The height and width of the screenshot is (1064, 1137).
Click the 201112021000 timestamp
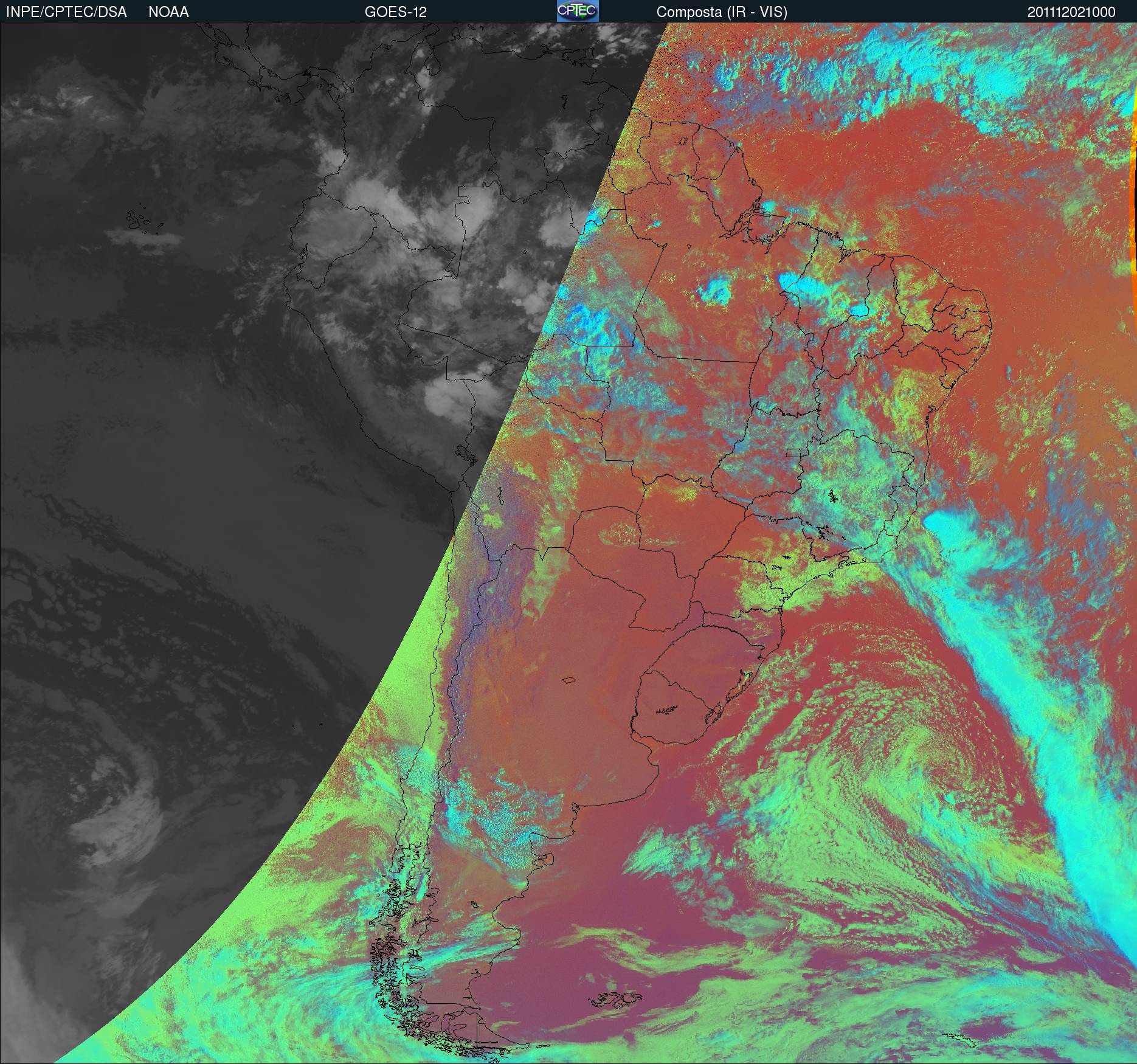pyautogui.click(x=1071, y=12)
